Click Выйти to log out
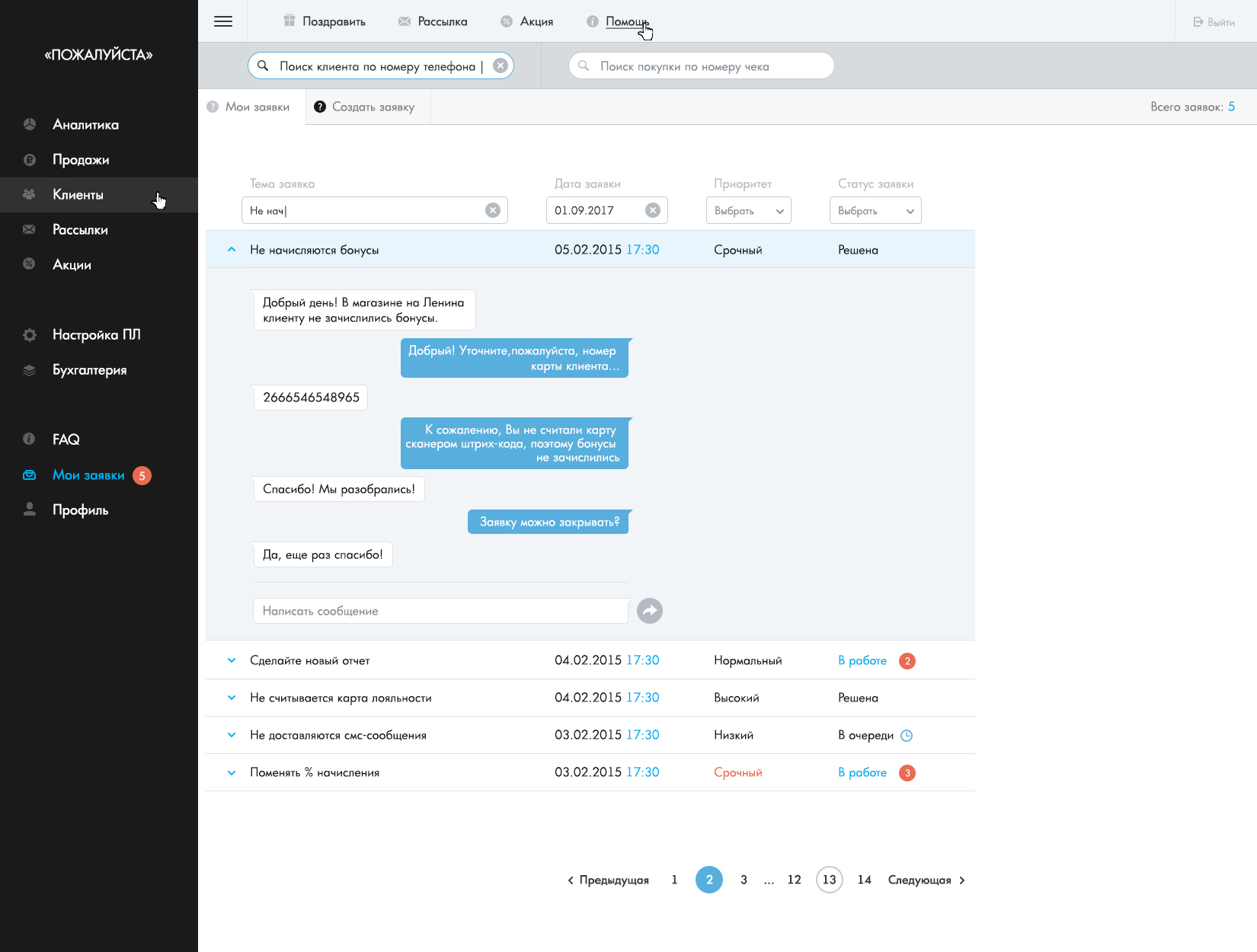Image resolution: width=1257 pixels, height=952 pixels. [x=1221, y=22]
